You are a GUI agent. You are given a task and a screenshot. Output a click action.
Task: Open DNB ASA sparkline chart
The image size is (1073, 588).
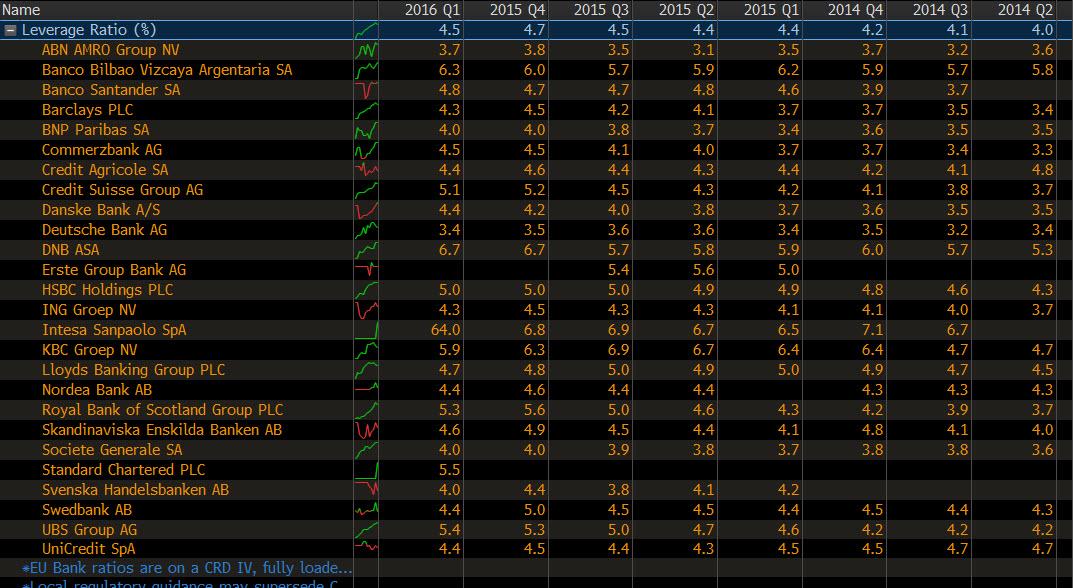coord(366,250)
